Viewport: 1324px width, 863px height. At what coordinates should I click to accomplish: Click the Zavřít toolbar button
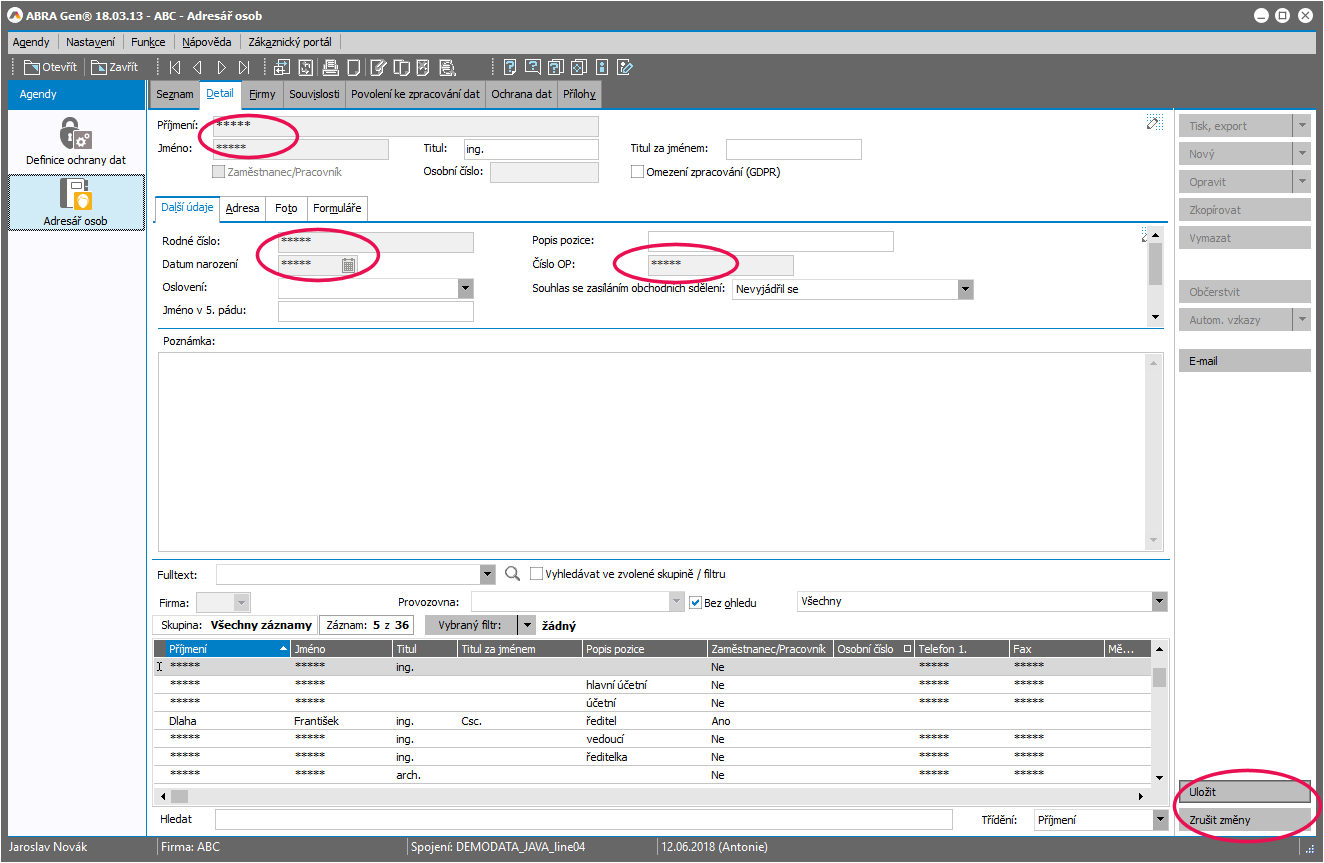(x=115, y=68)
